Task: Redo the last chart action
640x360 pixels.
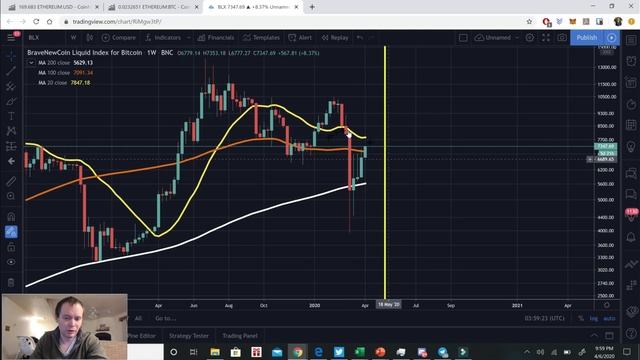Action: [372, 38]
